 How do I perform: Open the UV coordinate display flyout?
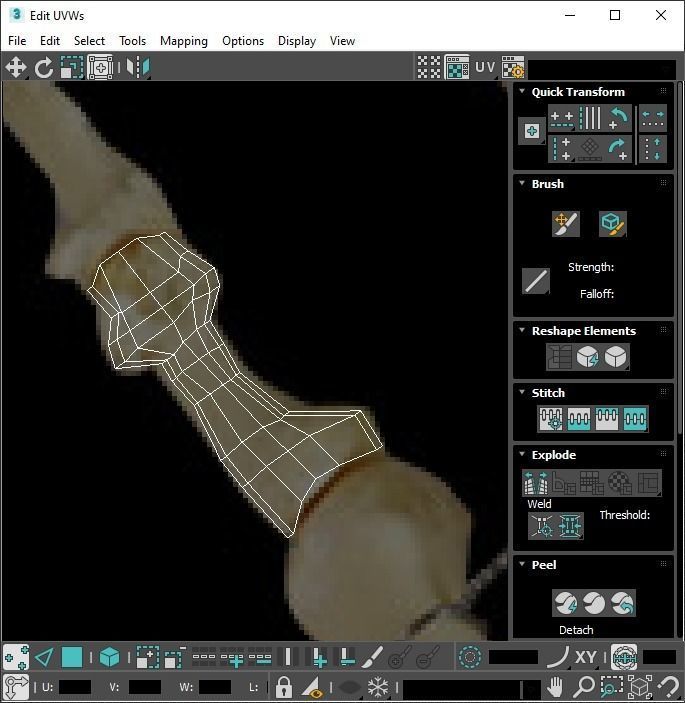(x=485, y=67)
